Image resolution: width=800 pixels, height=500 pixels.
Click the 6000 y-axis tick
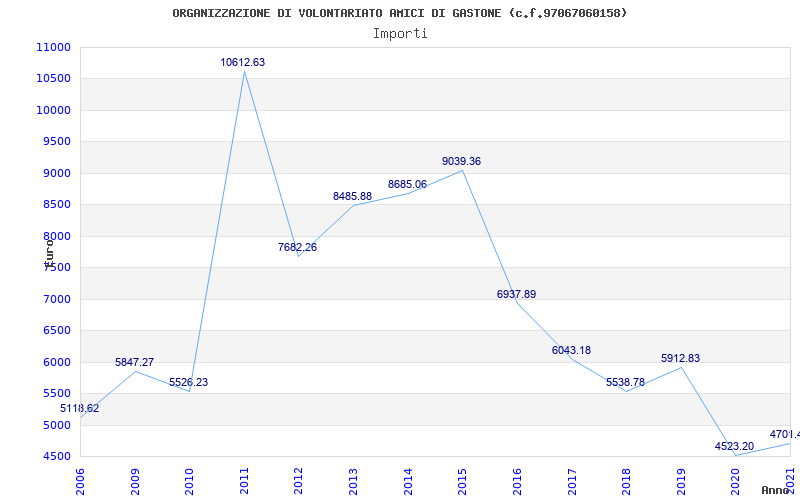(56, 362)
